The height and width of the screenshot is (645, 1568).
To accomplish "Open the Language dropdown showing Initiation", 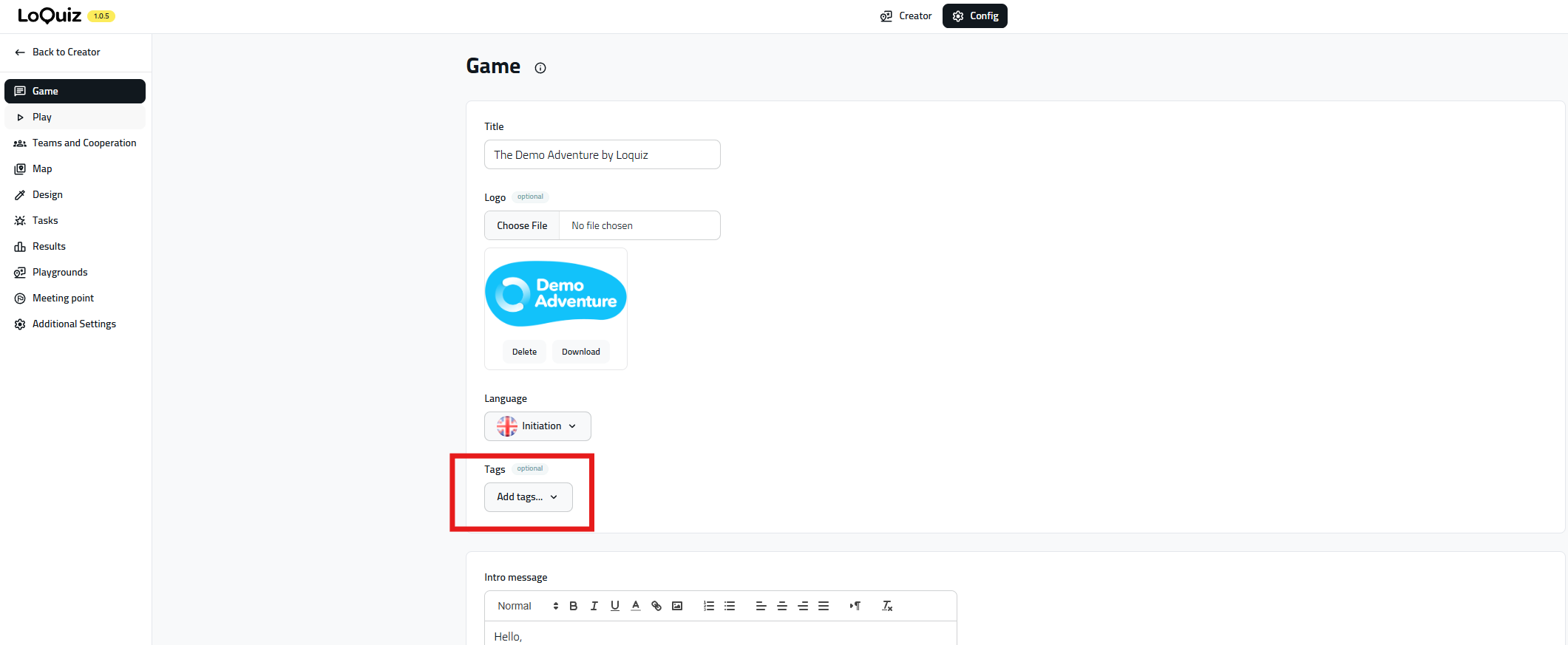I will tap(537, 426).
